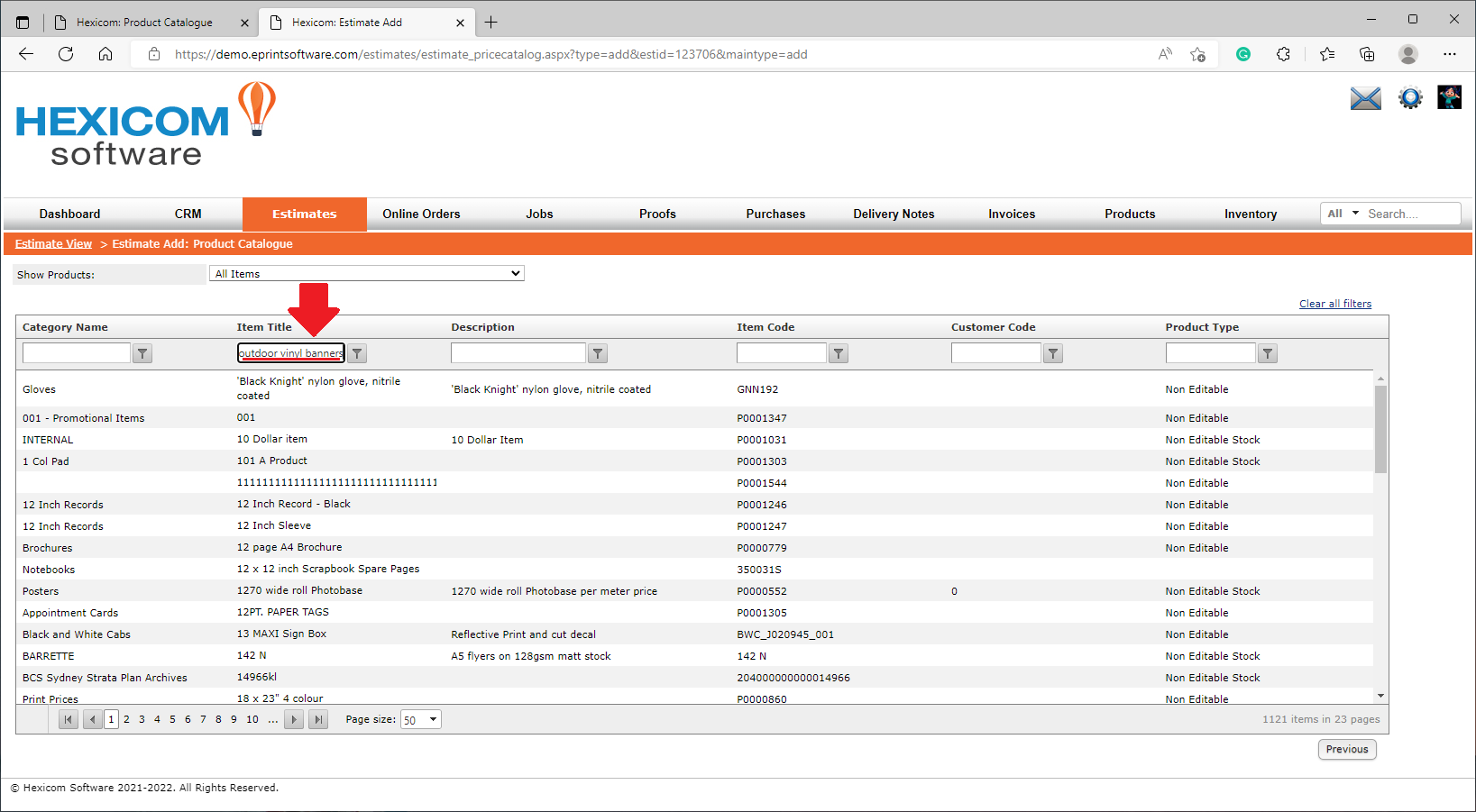Open the CRM menu

tap(188, 214)
